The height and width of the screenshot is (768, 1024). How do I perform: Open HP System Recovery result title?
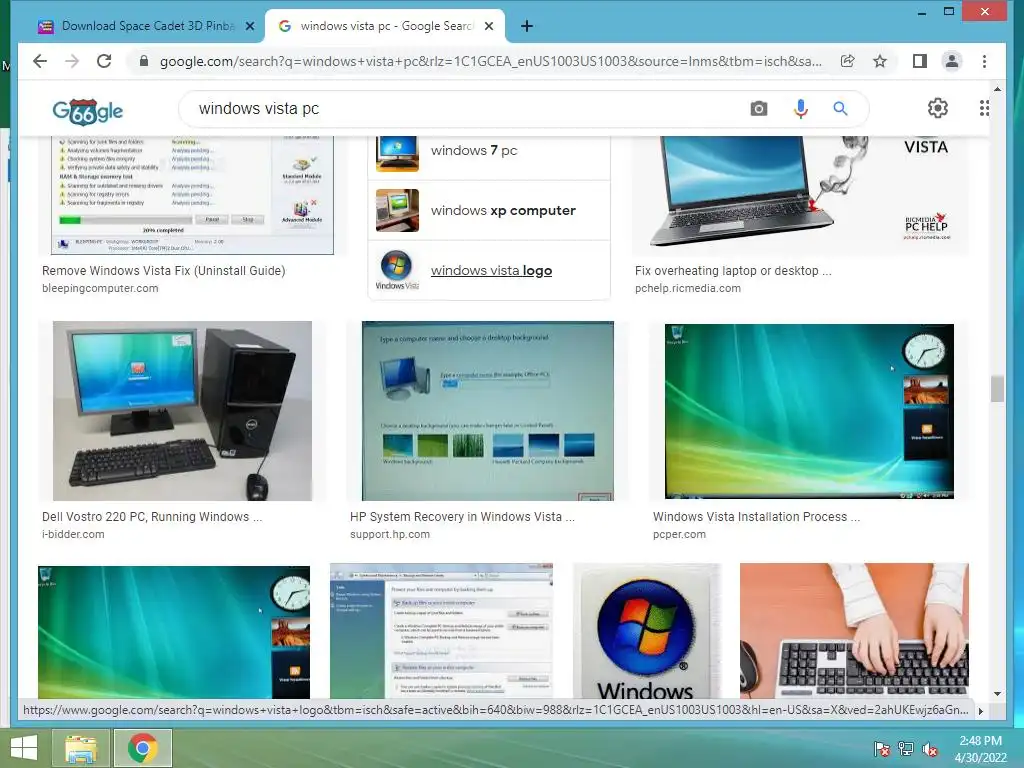pyautogui.click(x=462, y=517)
